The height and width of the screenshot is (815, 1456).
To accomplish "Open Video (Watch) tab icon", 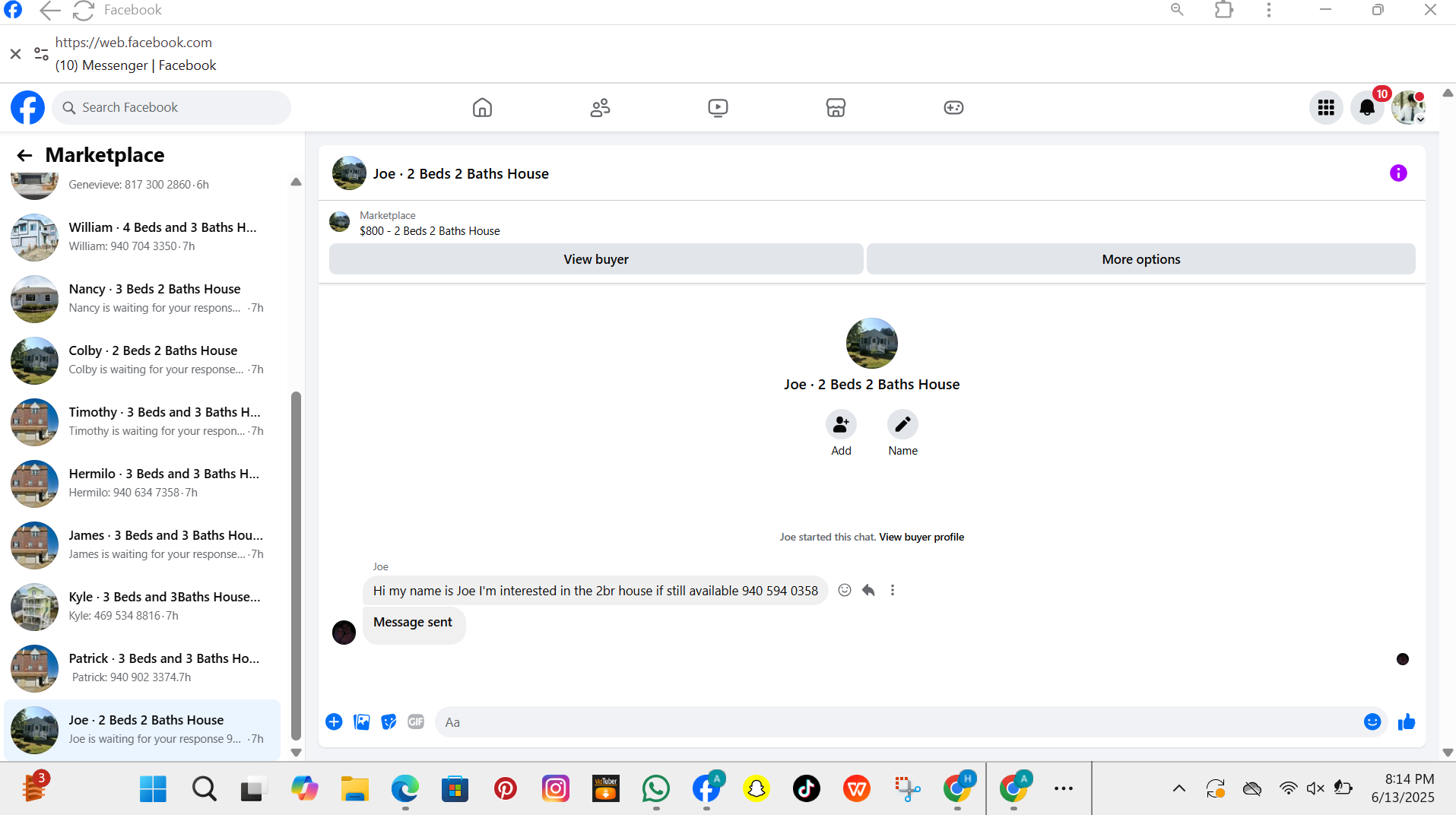I will point(718,107).
